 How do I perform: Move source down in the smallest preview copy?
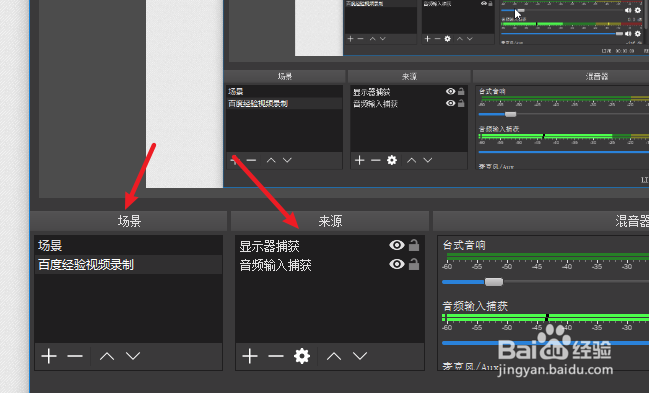click(469, 39)
